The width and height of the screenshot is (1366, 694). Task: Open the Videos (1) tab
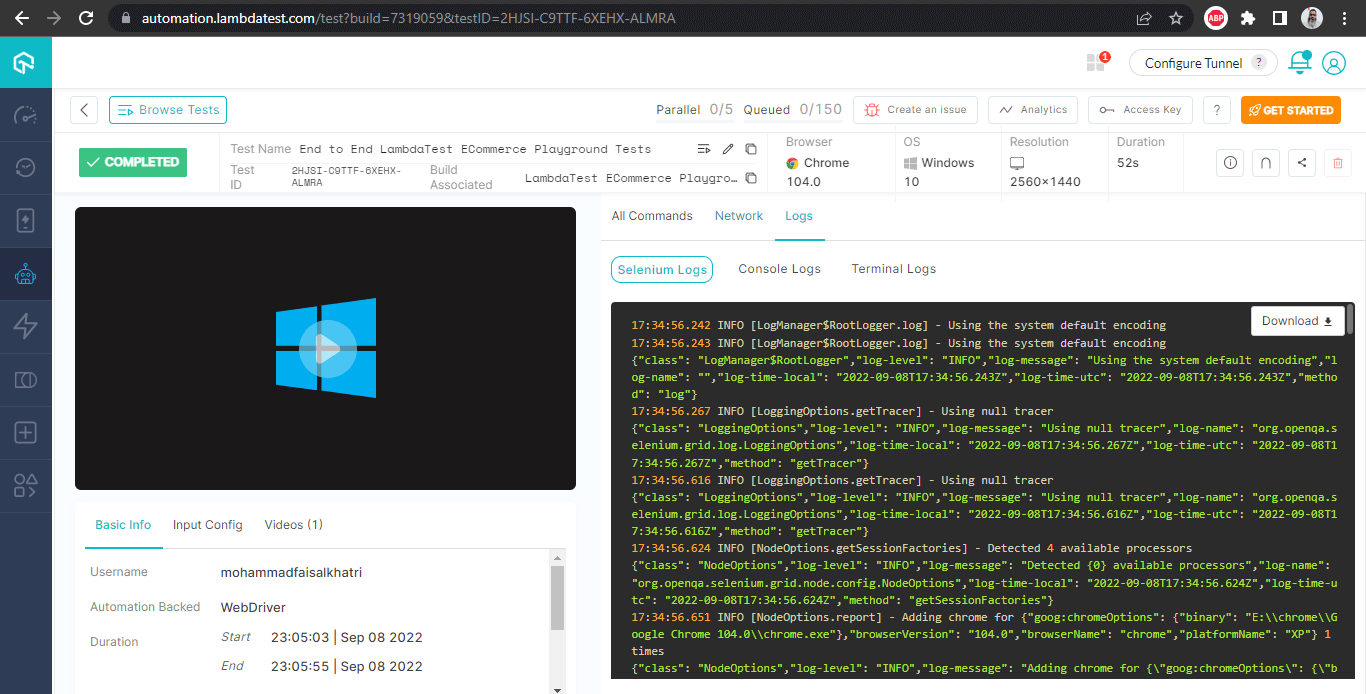tap(293, 524)
